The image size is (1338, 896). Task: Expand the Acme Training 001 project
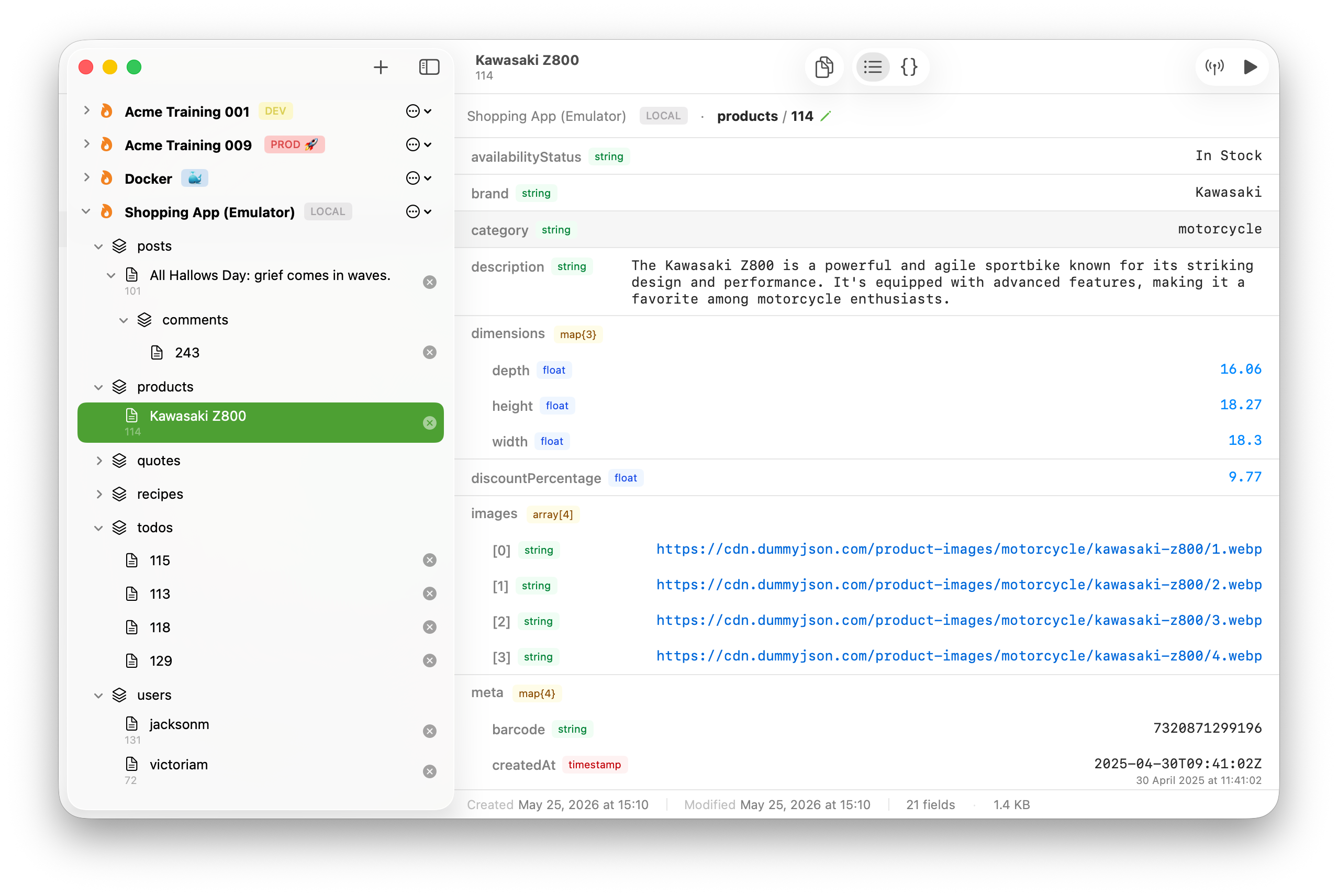point(86,110)
